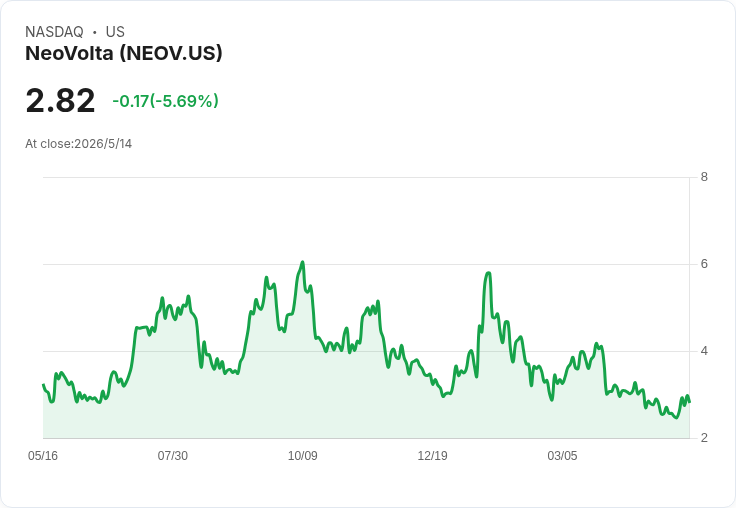Click the At close 2026/5/14 date text
The height and width of the screenshot is (508, 736).
click(x=78, y=144)
